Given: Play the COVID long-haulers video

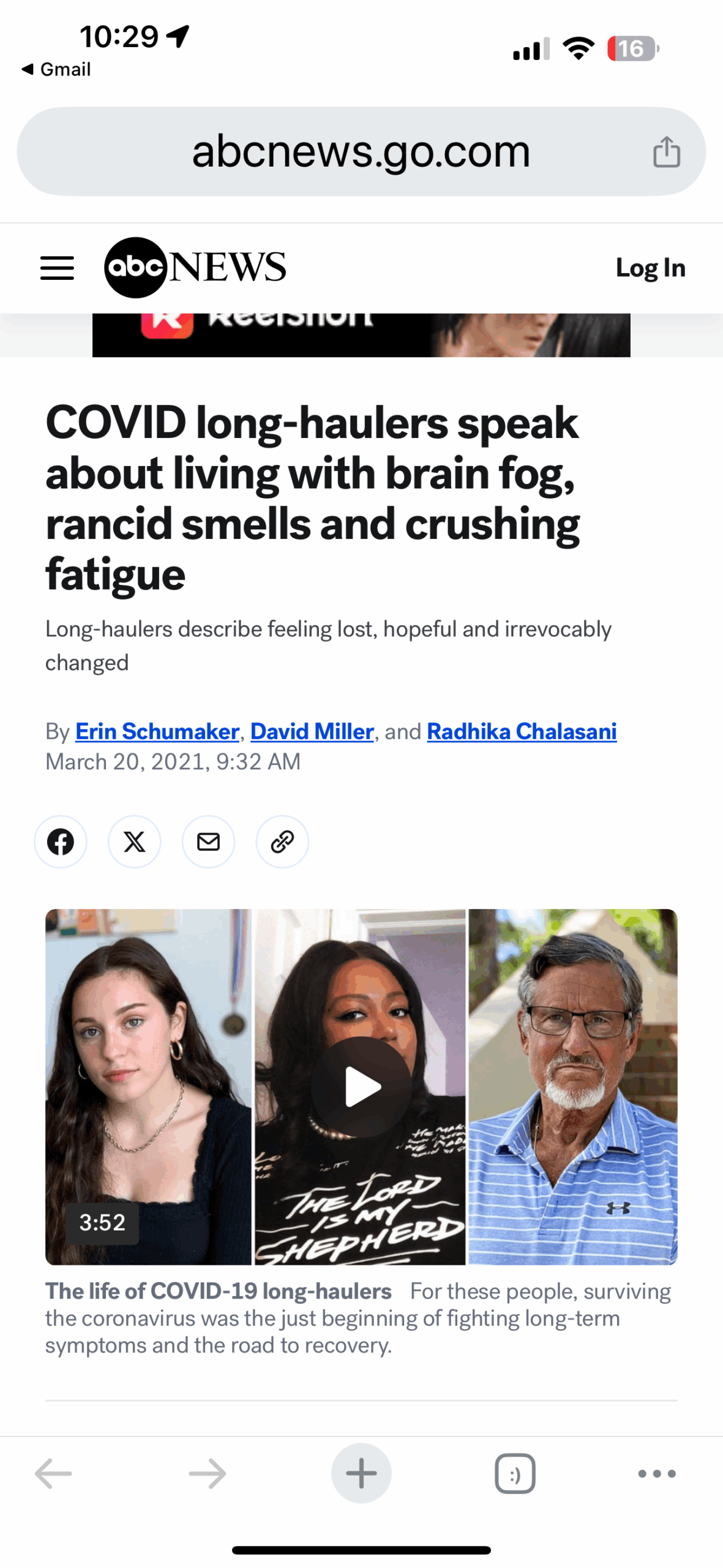Looking at the screenshot, I should point(362,1086).
